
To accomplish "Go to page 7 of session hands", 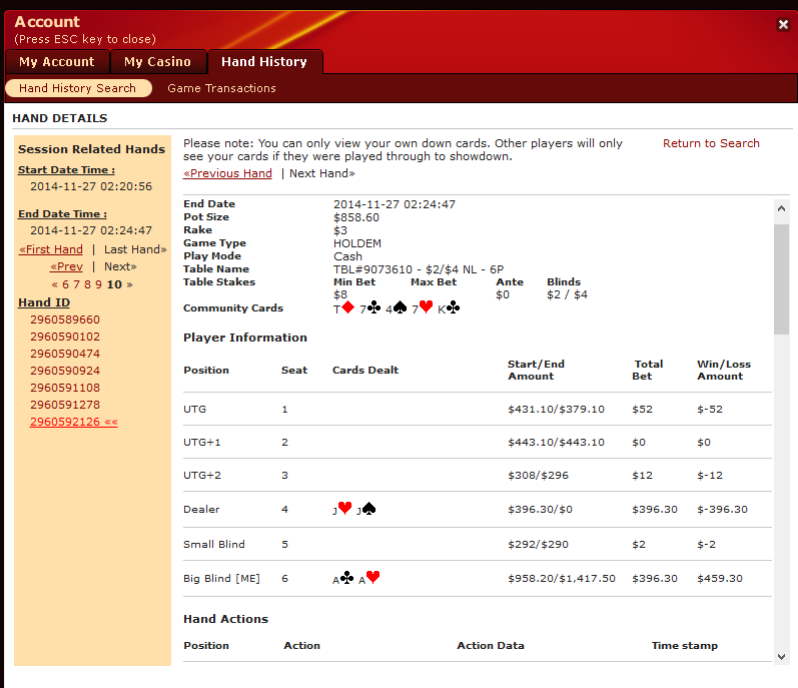I will pos(76,284).
